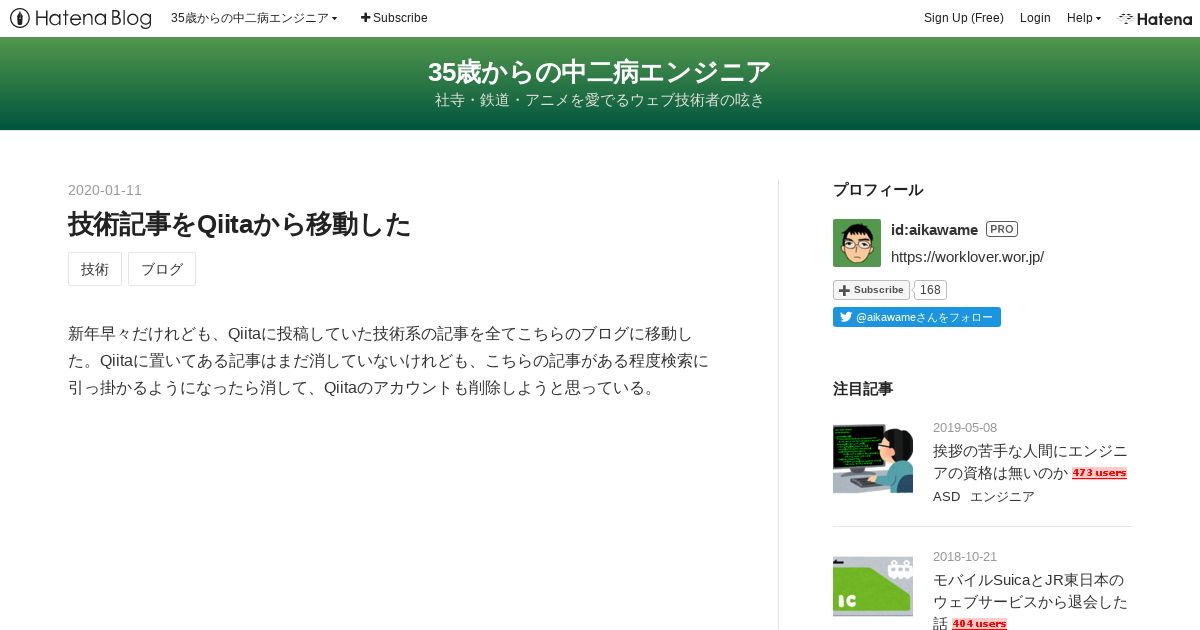
Task: Open article 技術記事をQiitaから移動した
Action: tap(239, 224)
